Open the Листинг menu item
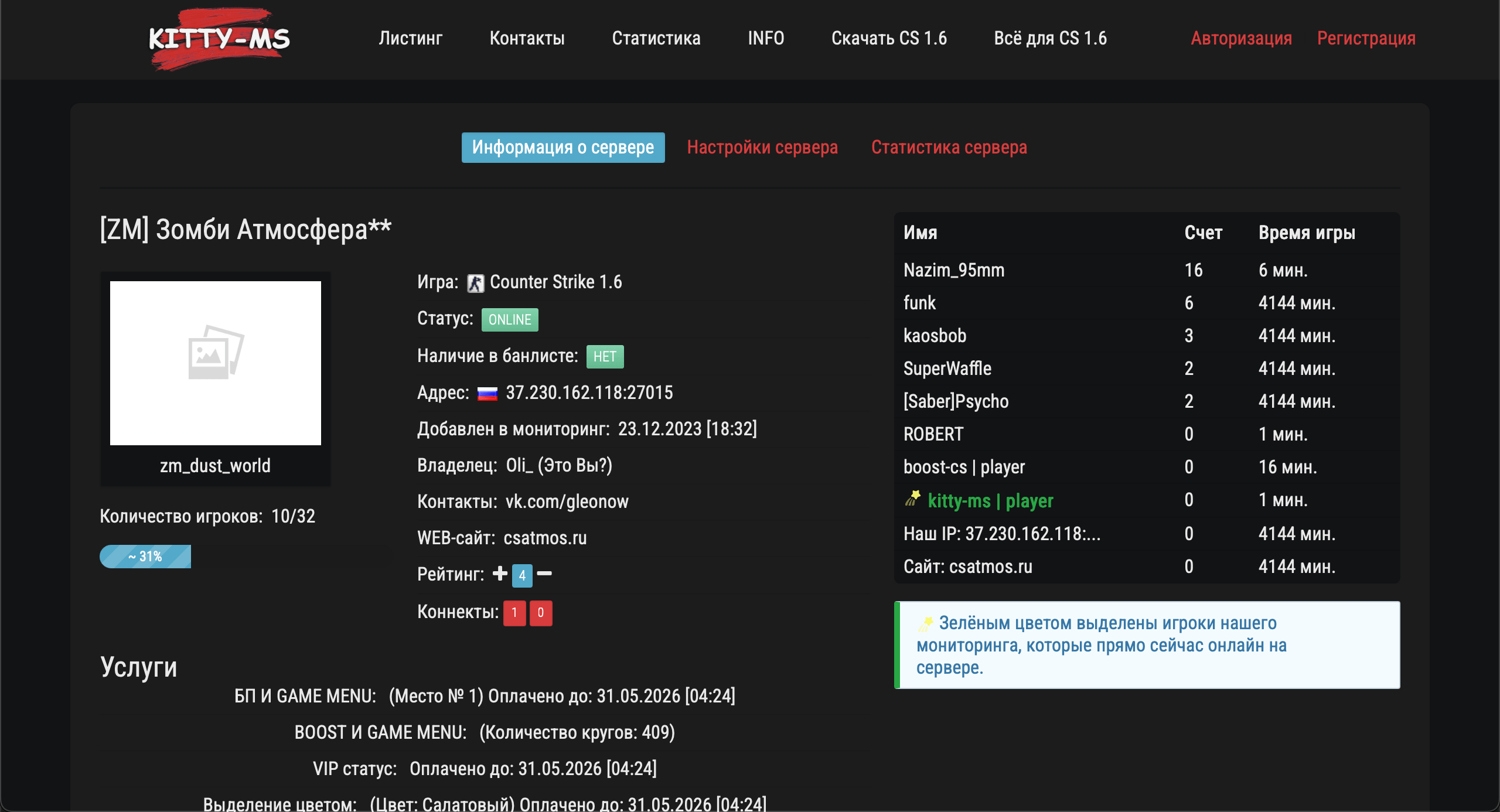 coord(410,38)
